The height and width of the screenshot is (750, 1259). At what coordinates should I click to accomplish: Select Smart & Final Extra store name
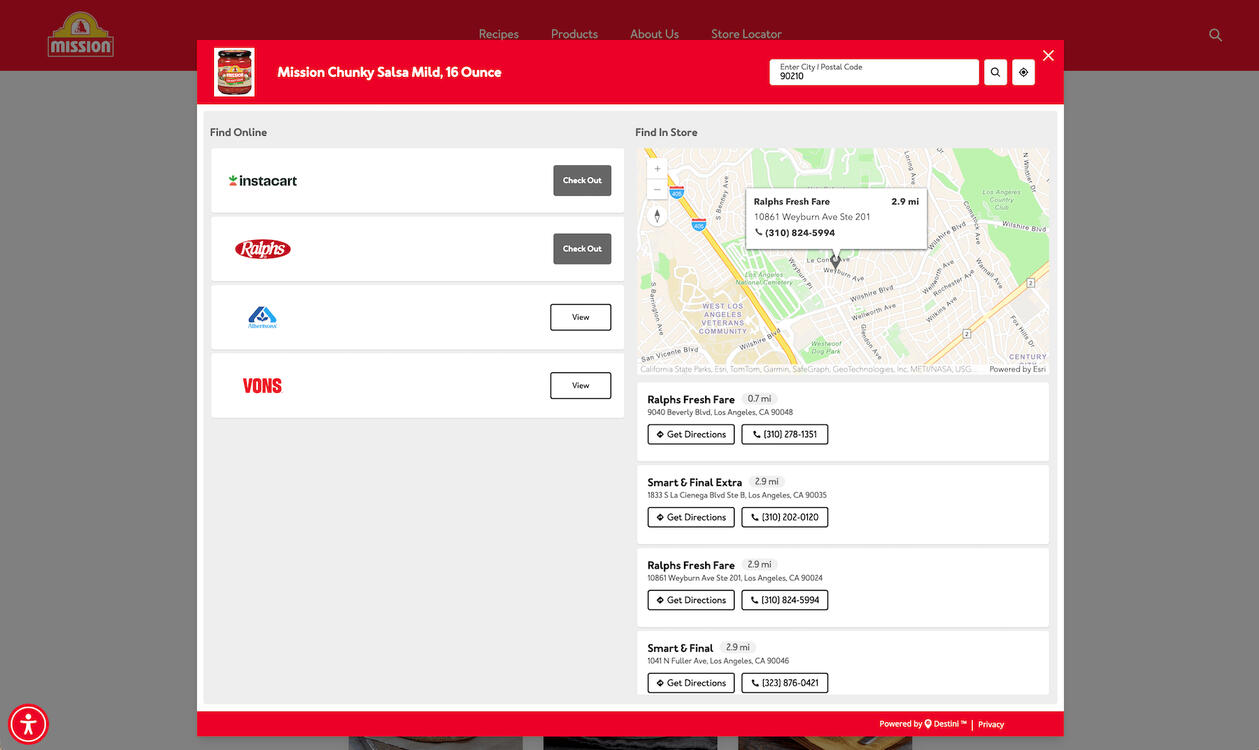(695, 482)
